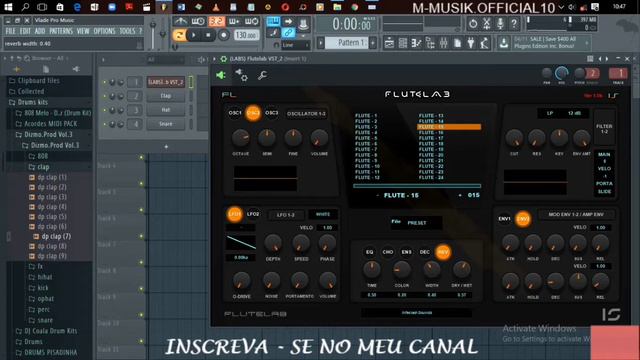
Task: Click the oscillator VOLUME knob
Action: coord(319,138)
